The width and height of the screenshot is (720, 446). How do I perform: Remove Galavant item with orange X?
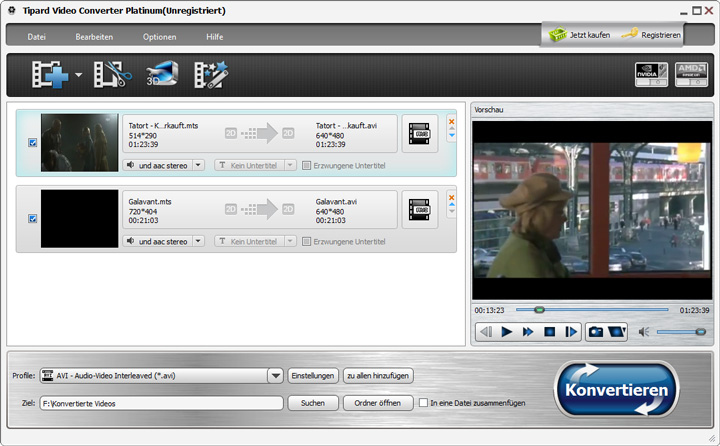451,198
